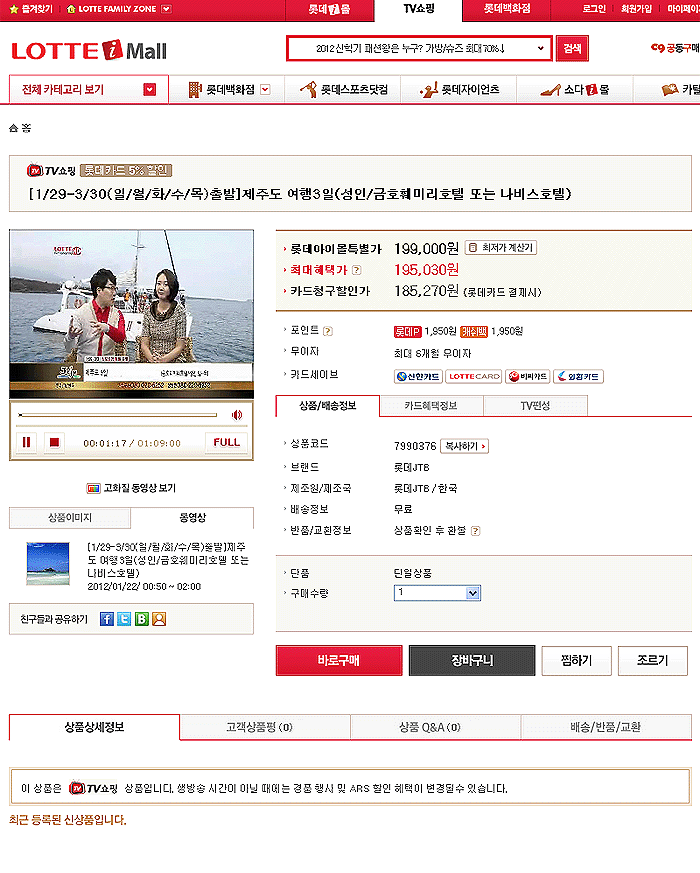
Task: Stop the video playback
Action: pos(54,442)
